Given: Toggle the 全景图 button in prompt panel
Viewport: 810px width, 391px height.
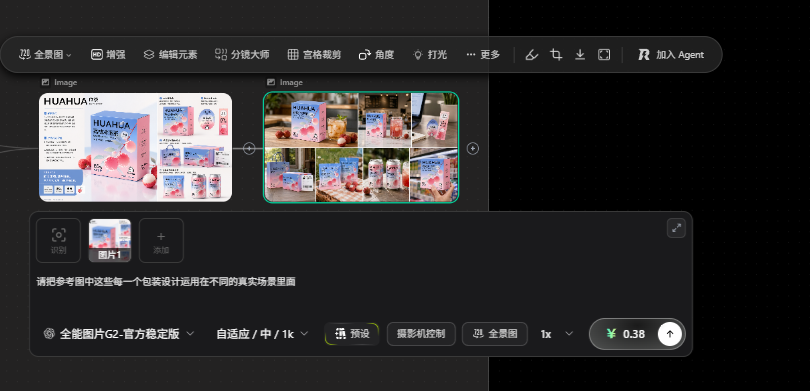Looking at the screenshot, I should click(x=495, y=334).
